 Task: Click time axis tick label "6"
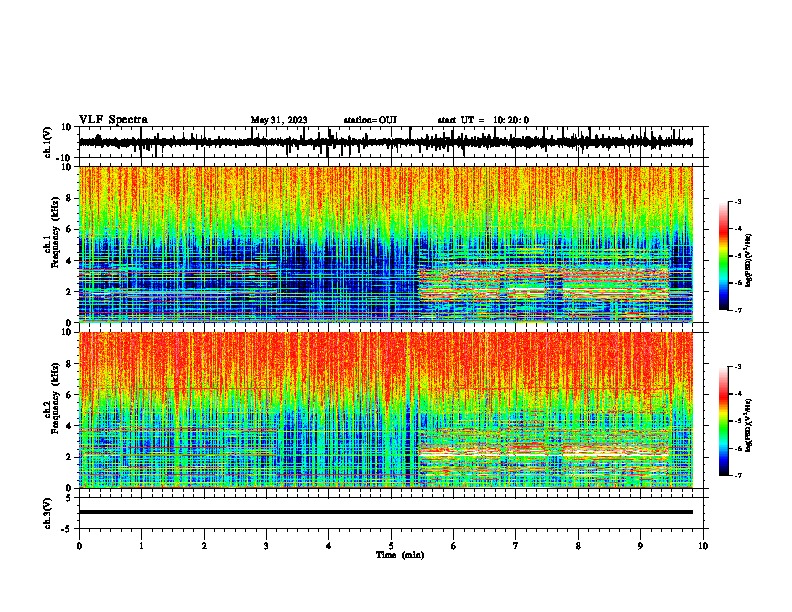[x=454, y=546]
